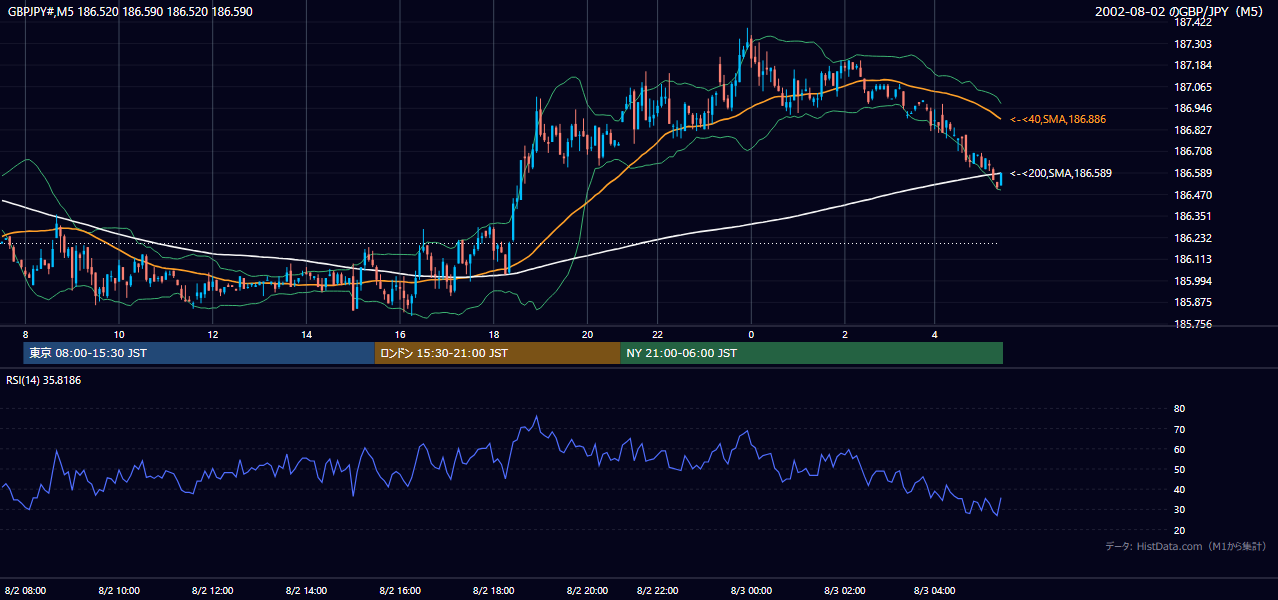Click the 8/3 04:00 date axis label
Viewport: 1278px width, 600px height.
[x=937, y=591]
